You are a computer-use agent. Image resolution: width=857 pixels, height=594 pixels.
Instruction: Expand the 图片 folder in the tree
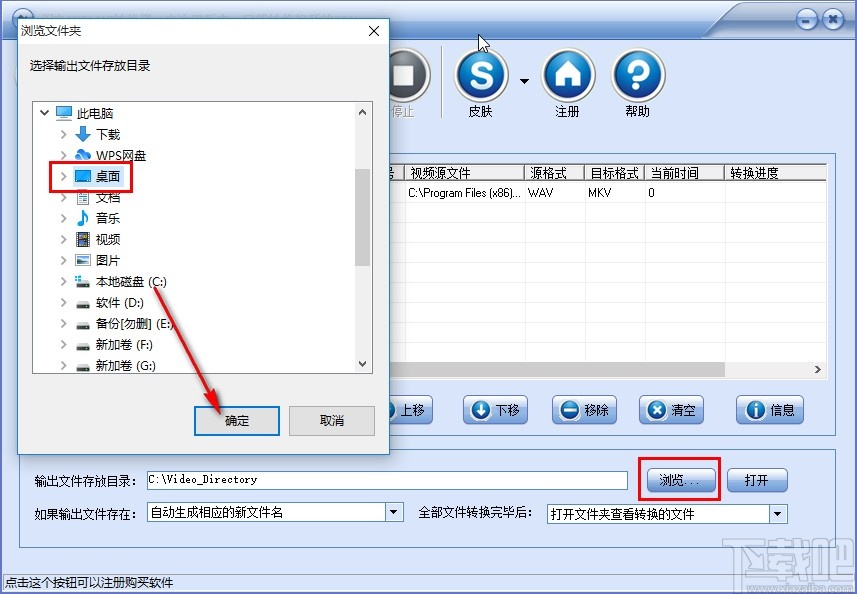63,260
